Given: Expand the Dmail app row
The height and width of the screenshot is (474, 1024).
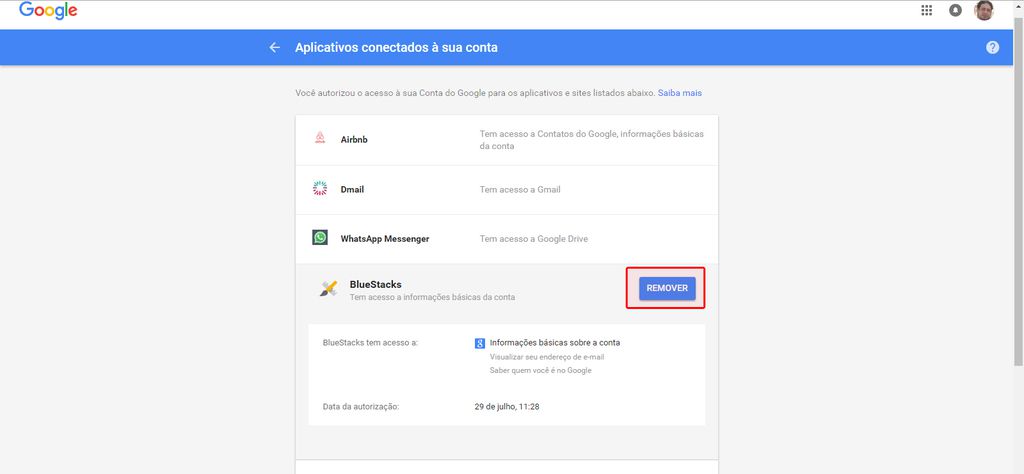Looking at the screenshot, I should (x=507, y=189).
